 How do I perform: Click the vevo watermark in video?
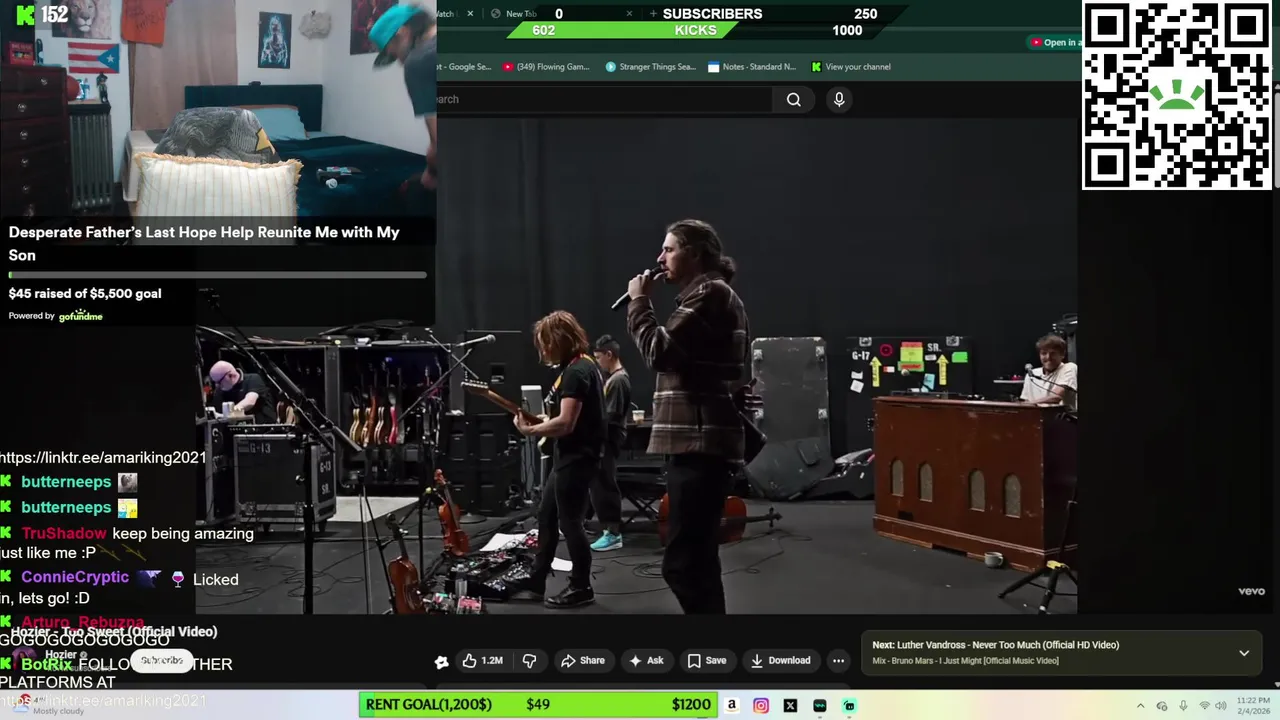pos(1252,591)
